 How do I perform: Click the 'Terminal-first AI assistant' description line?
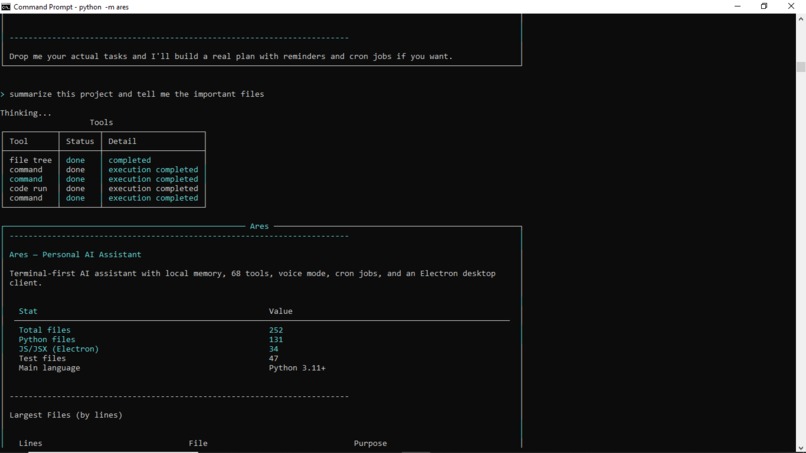(252, 278)
